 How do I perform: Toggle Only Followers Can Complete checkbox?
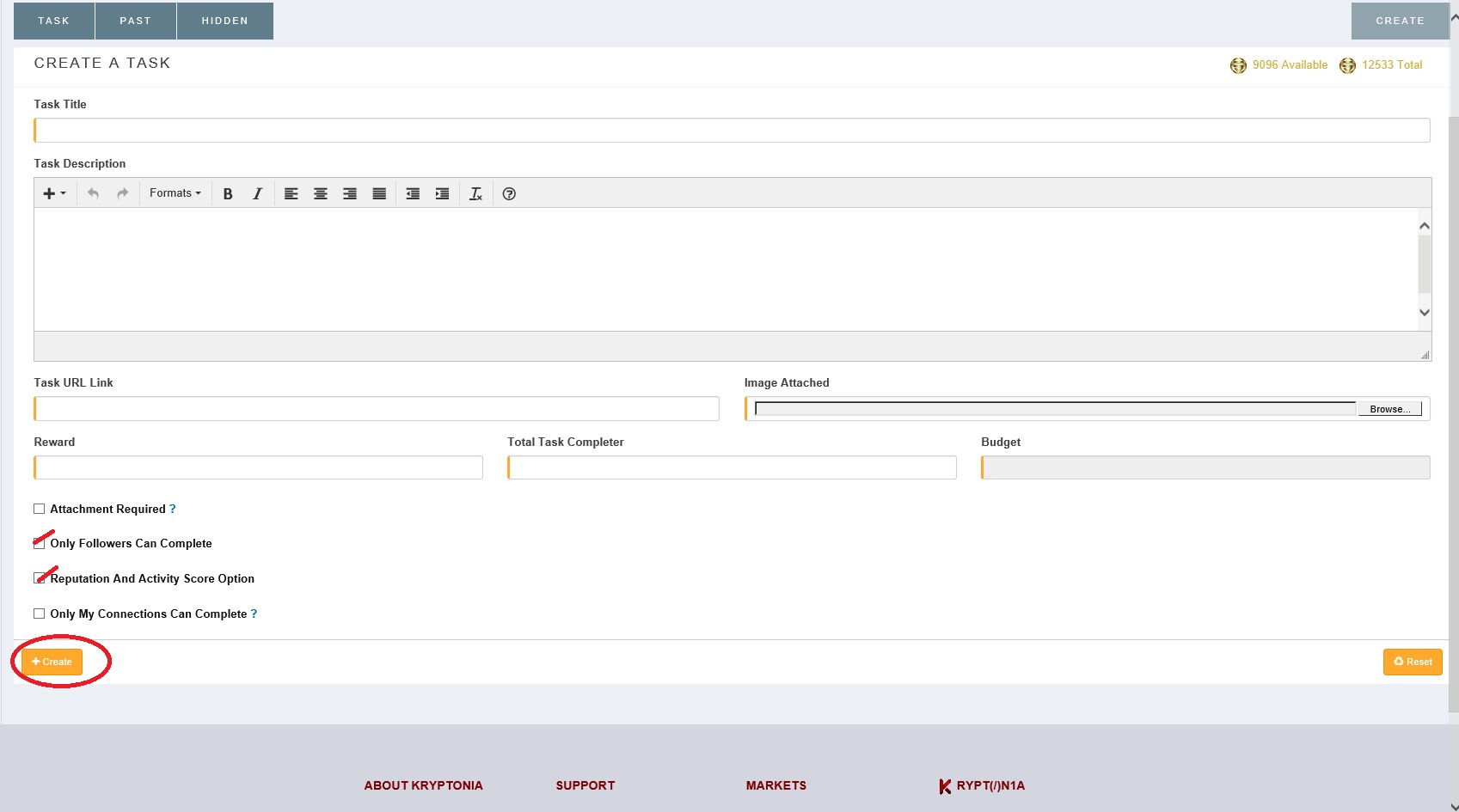coord(39,543)
